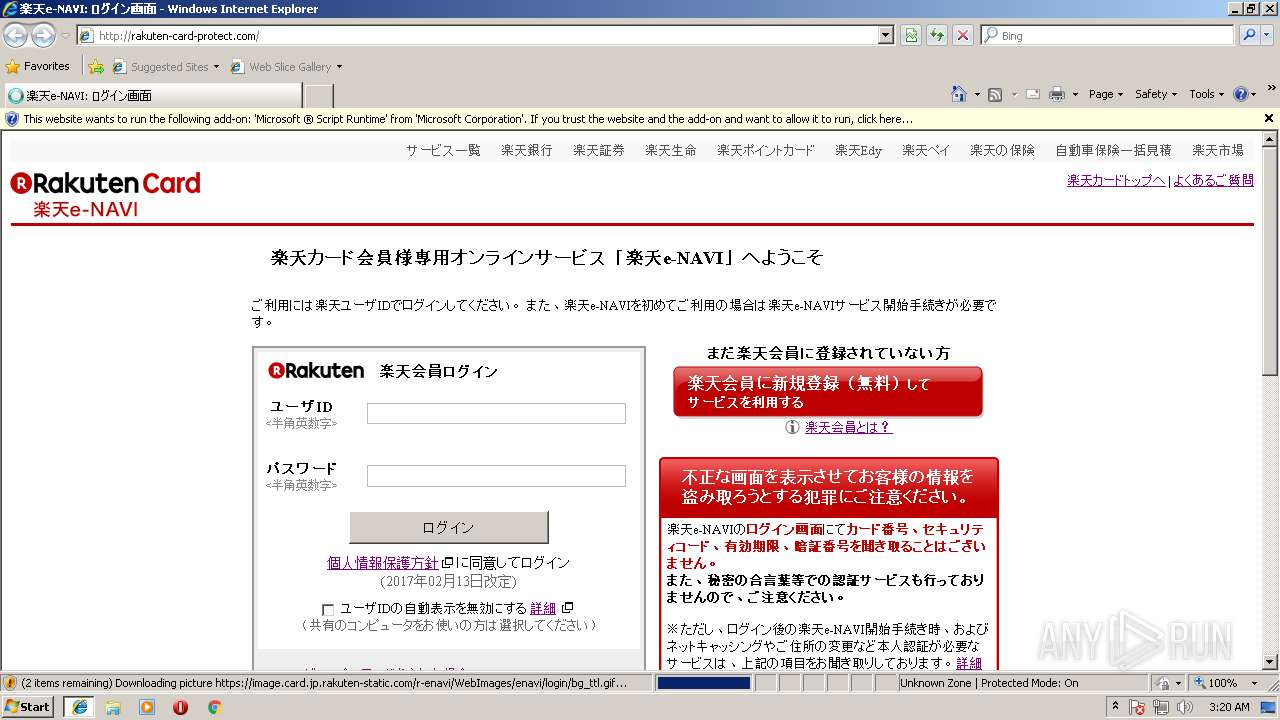Image resolution: width=1280 pixels, height=720 pixels.
Task: Open the address bar dropdown arrow
Action: click(886, 35)
